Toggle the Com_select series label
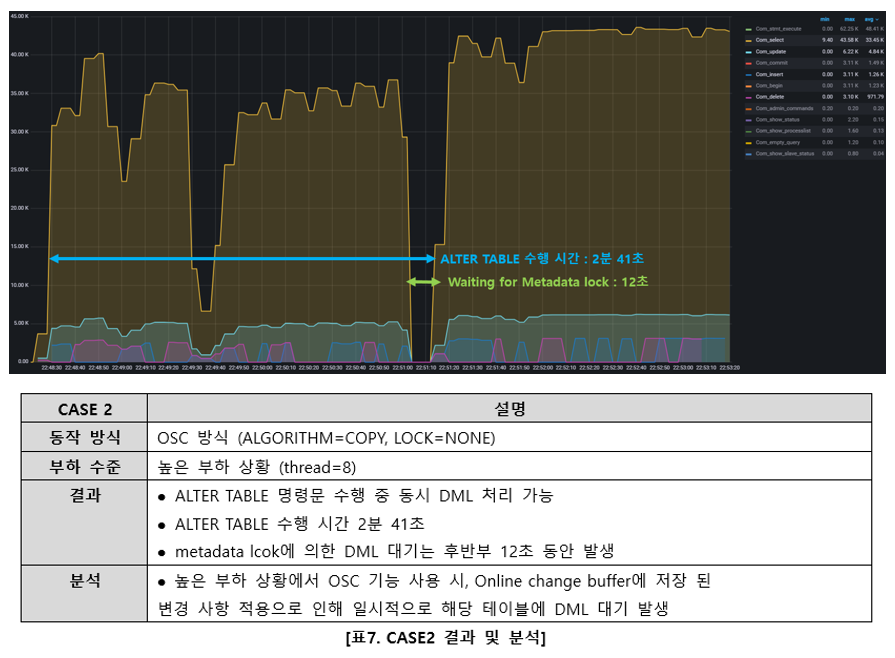The height and width of the screenshot is (658, 895). point(770,40)
